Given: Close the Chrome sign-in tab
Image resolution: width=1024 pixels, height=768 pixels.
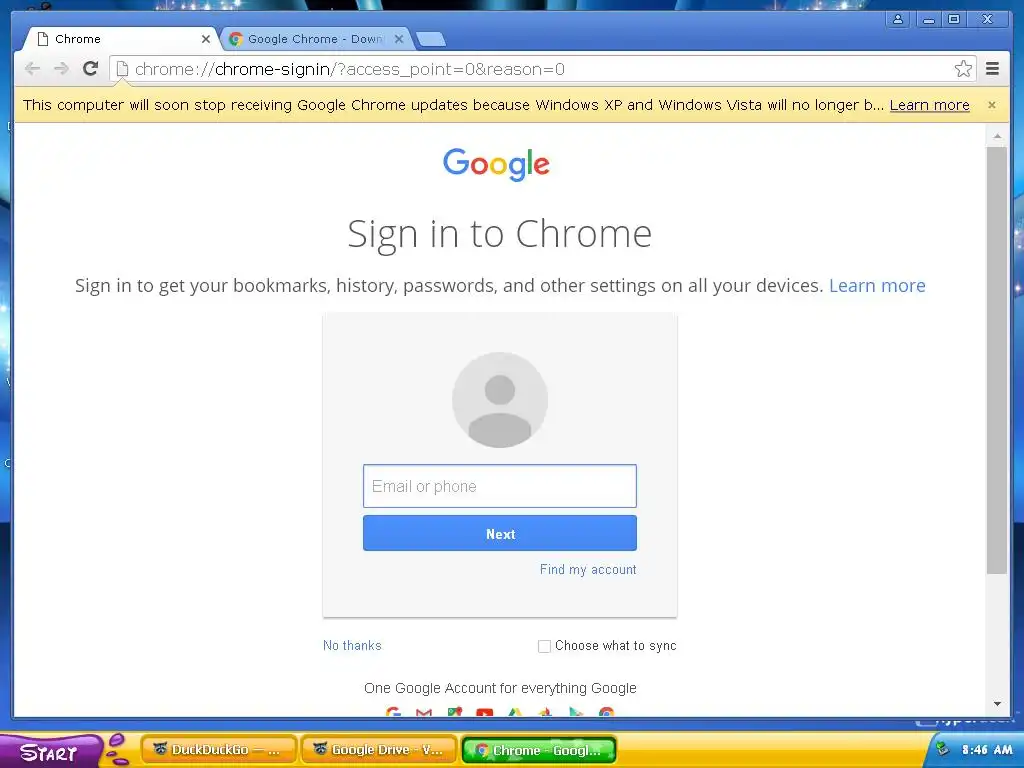Looking at the screenshot, I should 206,39.
